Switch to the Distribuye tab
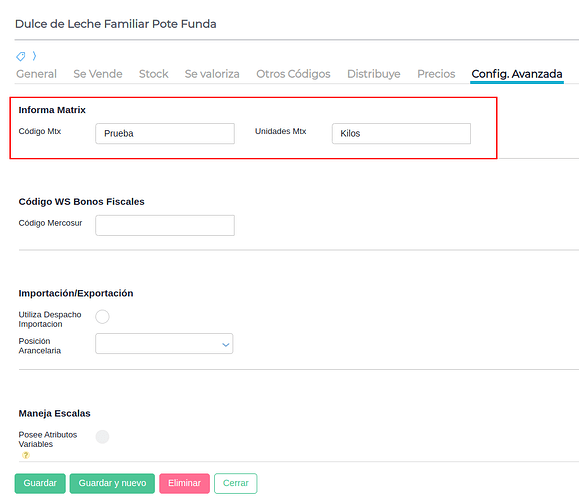Screen dimensions: 579x500 tap(374, 74)
